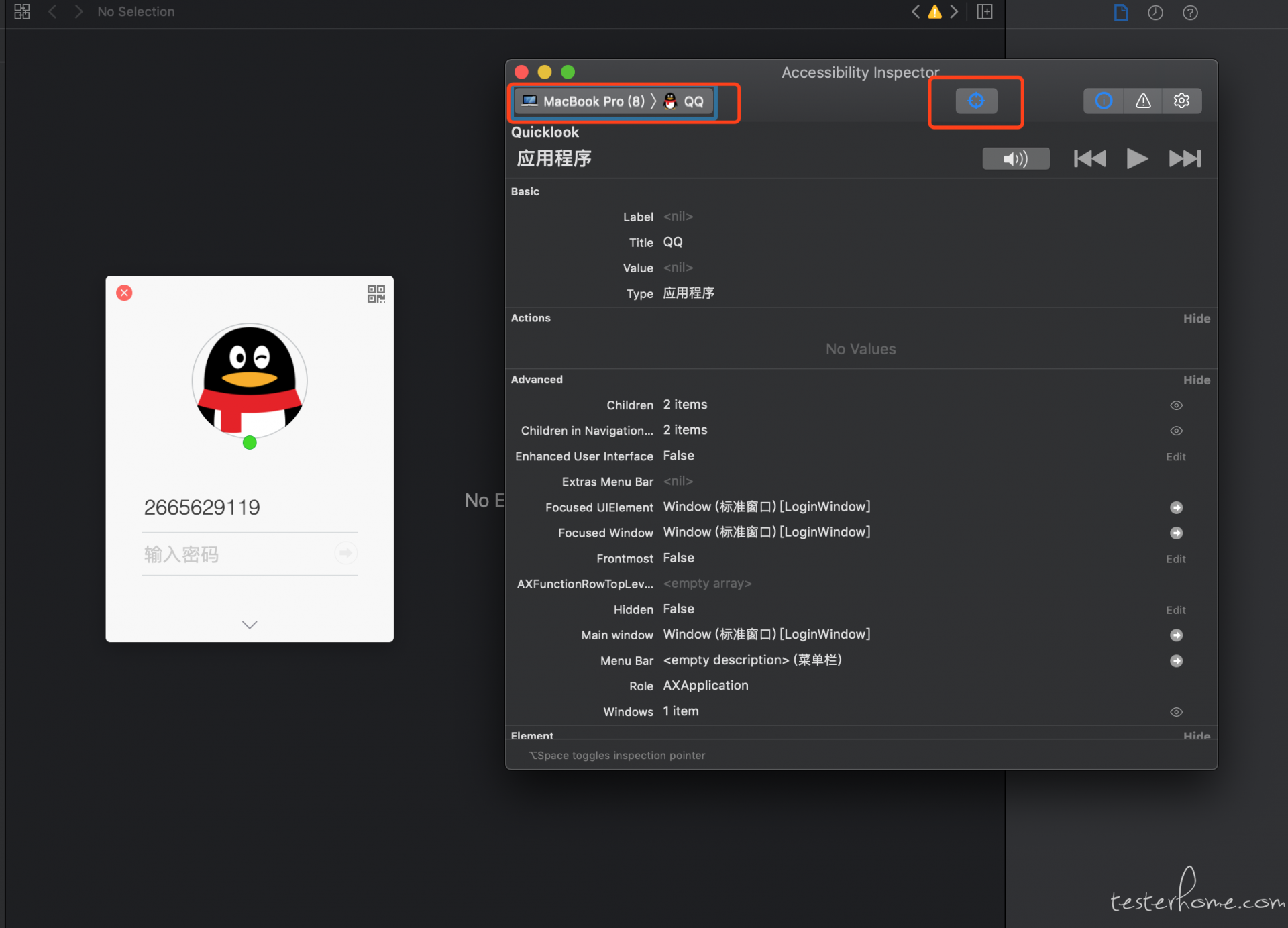Navigate to Focused Window via arrow
This screenshot has height=928, width=1288.
click(x=1176, y=533)
